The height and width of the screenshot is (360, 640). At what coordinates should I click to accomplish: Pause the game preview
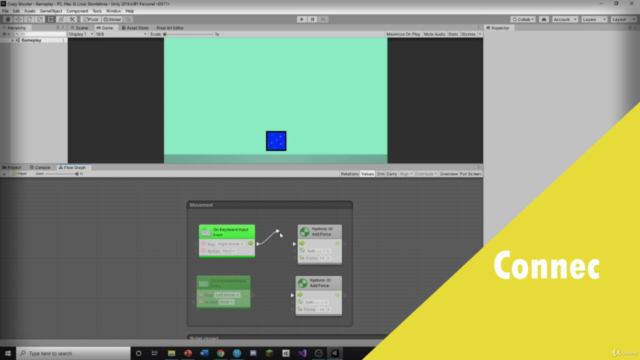pos(312,19)
